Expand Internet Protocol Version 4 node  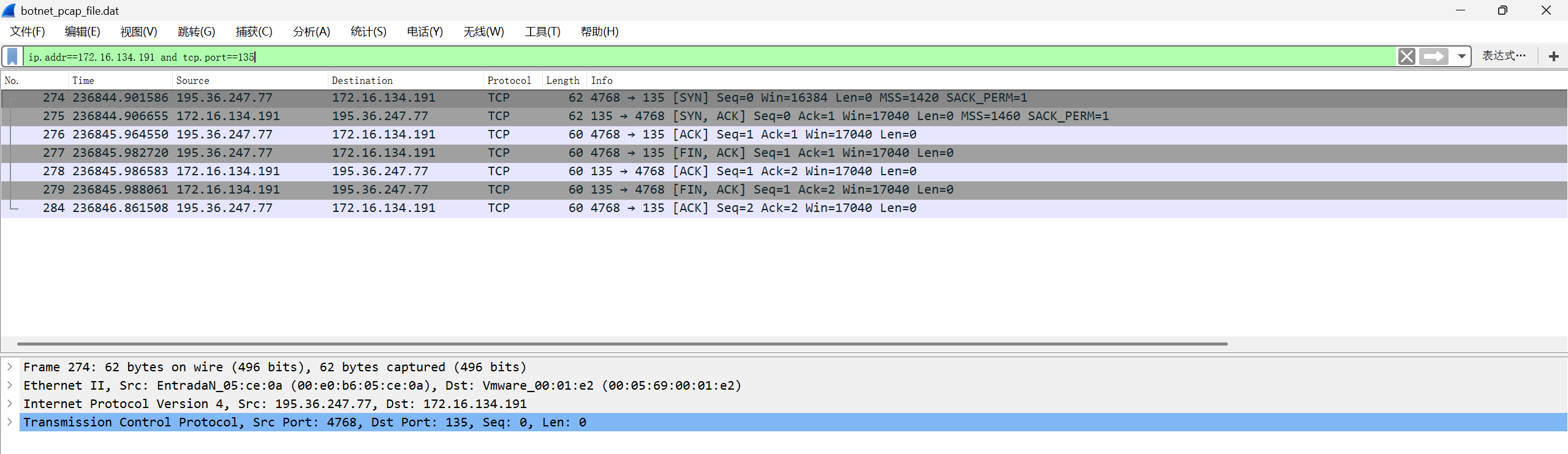point(10,404)
